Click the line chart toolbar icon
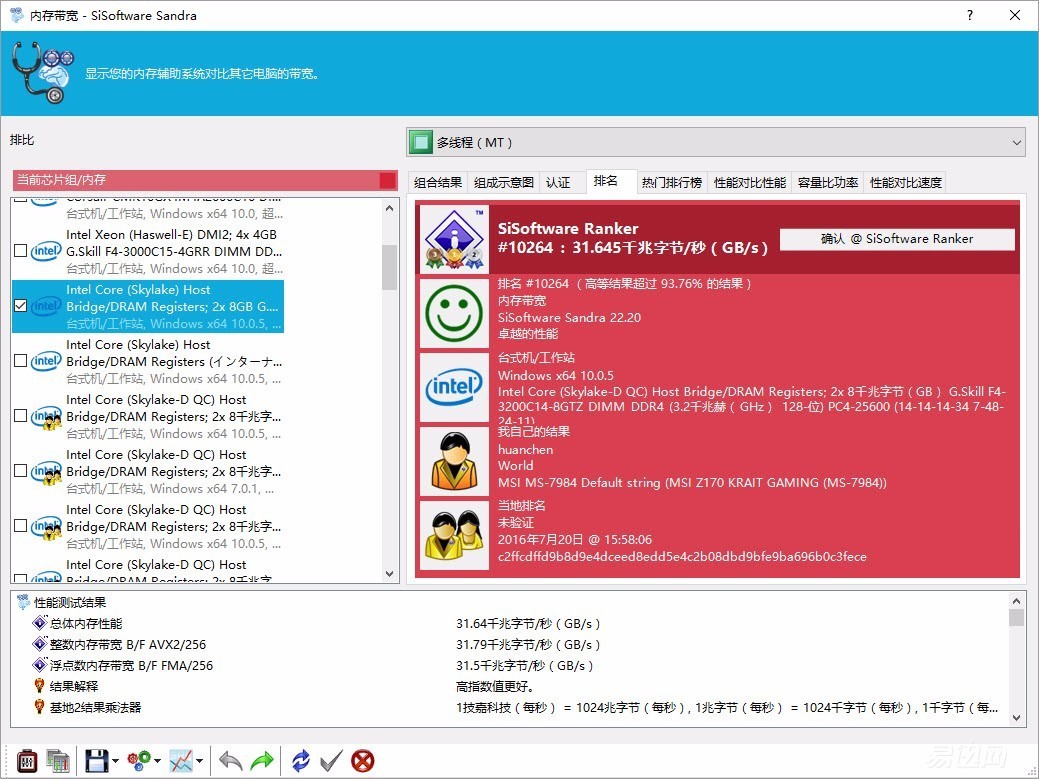Screen dimensions: 1039x779 coord(181,761)
